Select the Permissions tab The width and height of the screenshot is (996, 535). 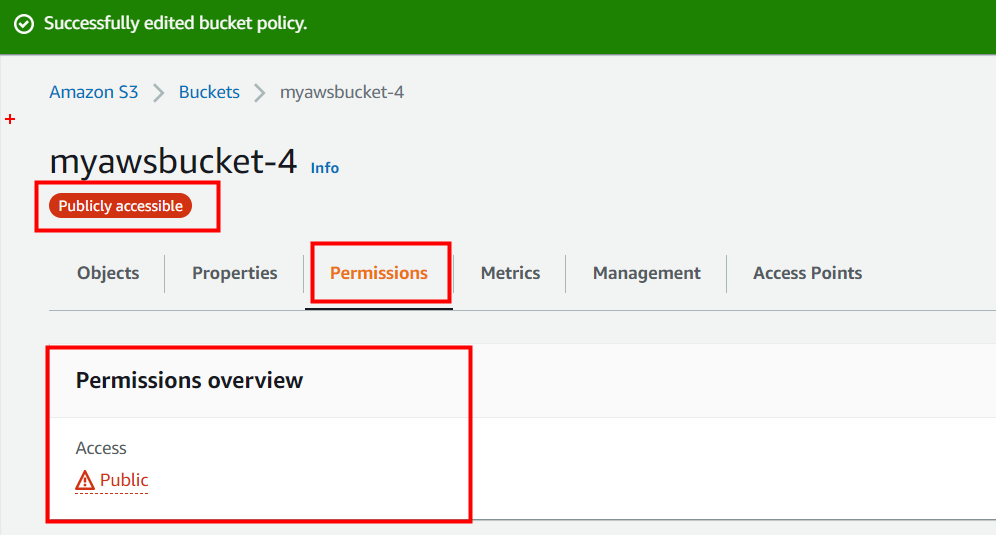[379, 273]
